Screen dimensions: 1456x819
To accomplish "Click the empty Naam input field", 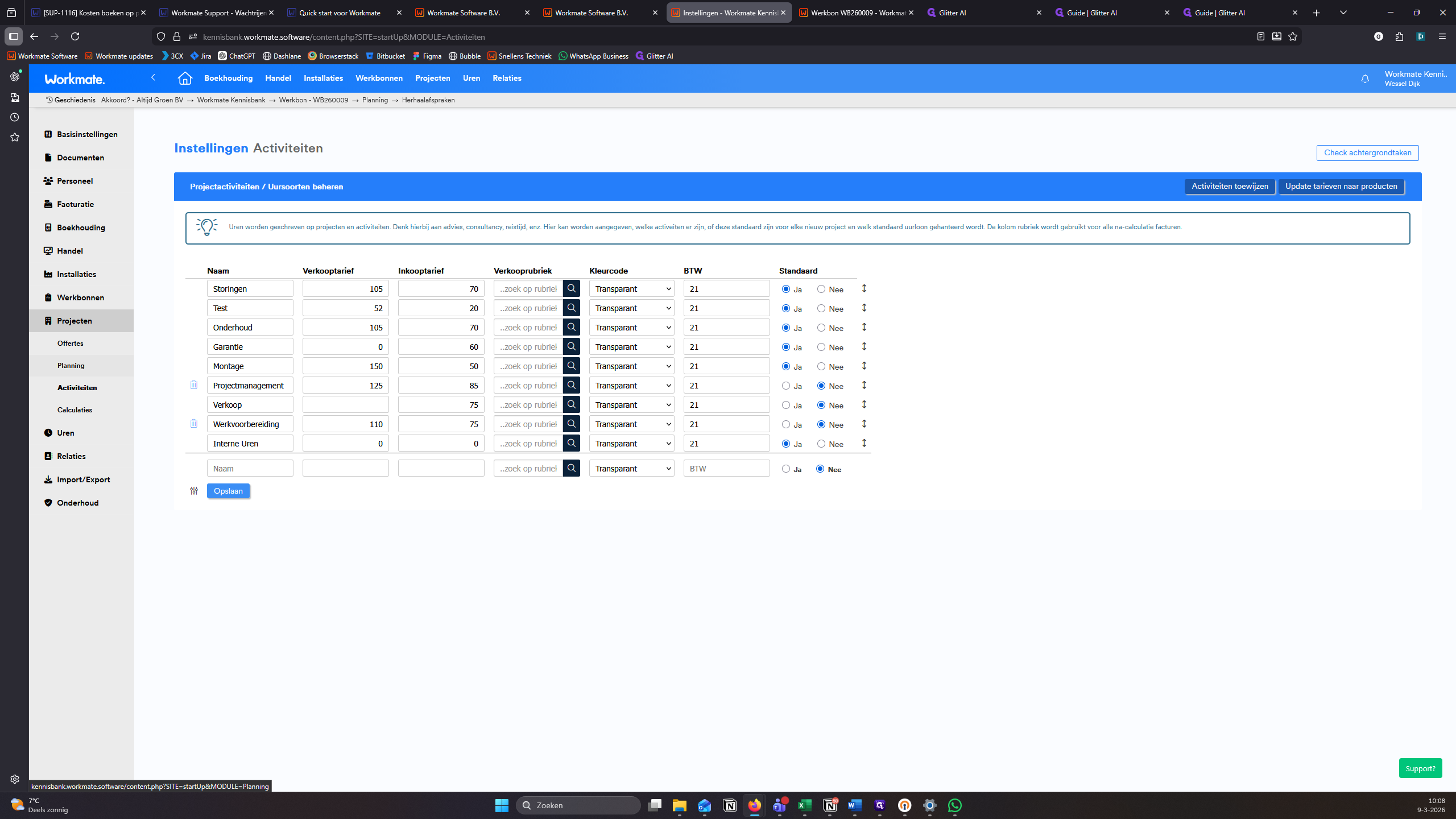I will coord(250,469).
